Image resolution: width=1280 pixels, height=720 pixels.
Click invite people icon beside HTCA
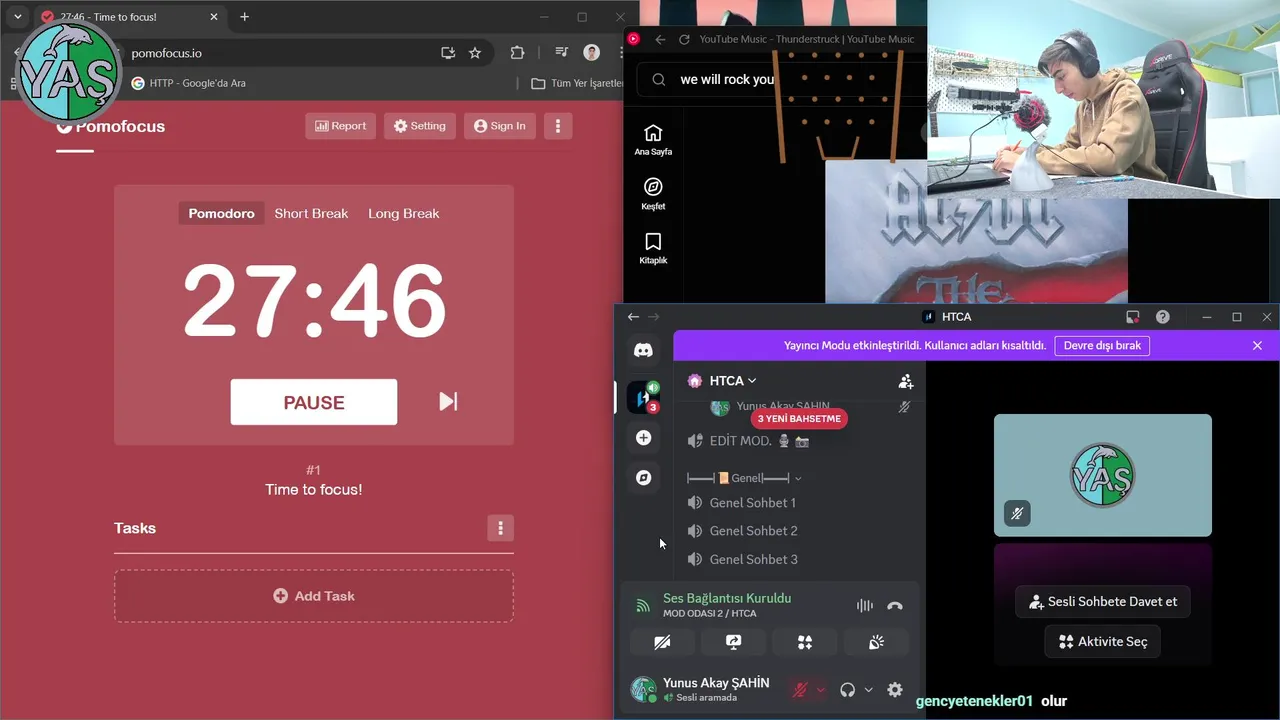click(x=905, y=381)
